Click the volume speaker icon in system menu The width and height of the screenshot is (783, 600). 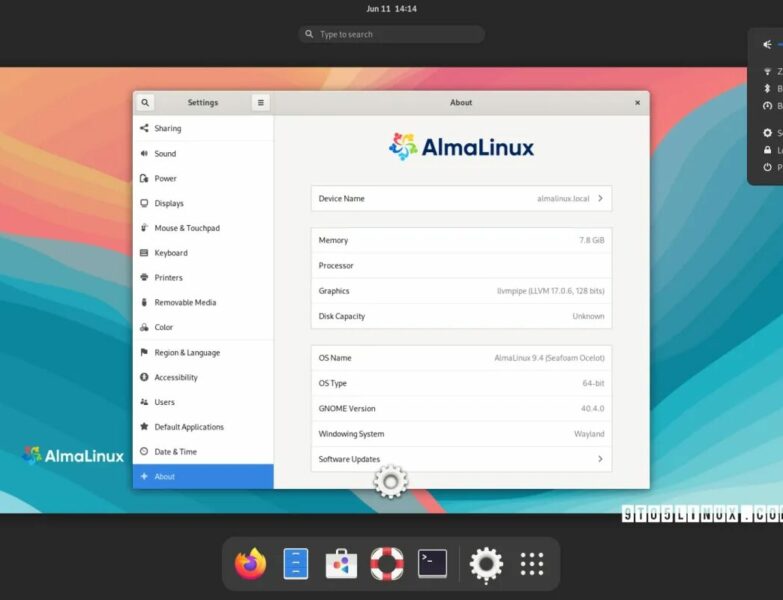point(768,45)
